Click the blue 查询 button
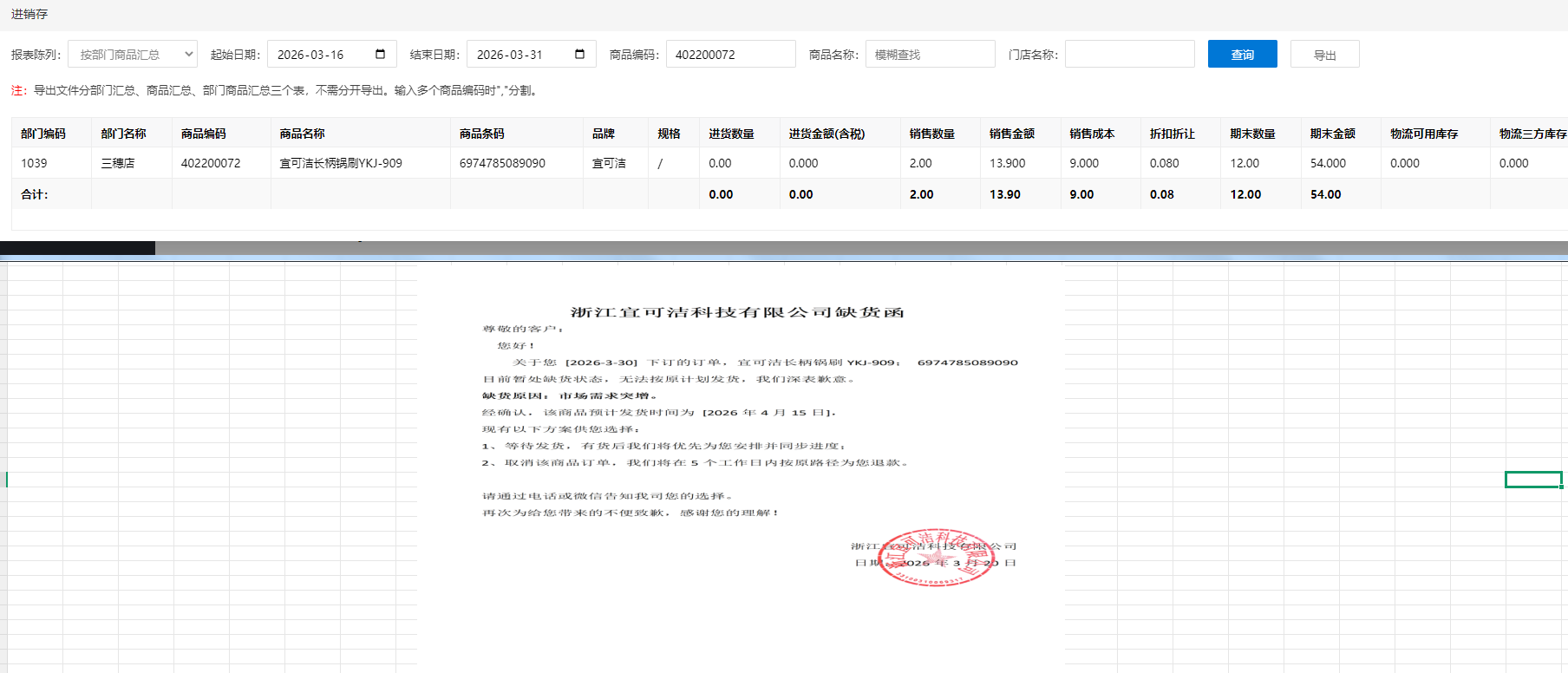Viewport: 1568px width, 673px height. 1242,54
